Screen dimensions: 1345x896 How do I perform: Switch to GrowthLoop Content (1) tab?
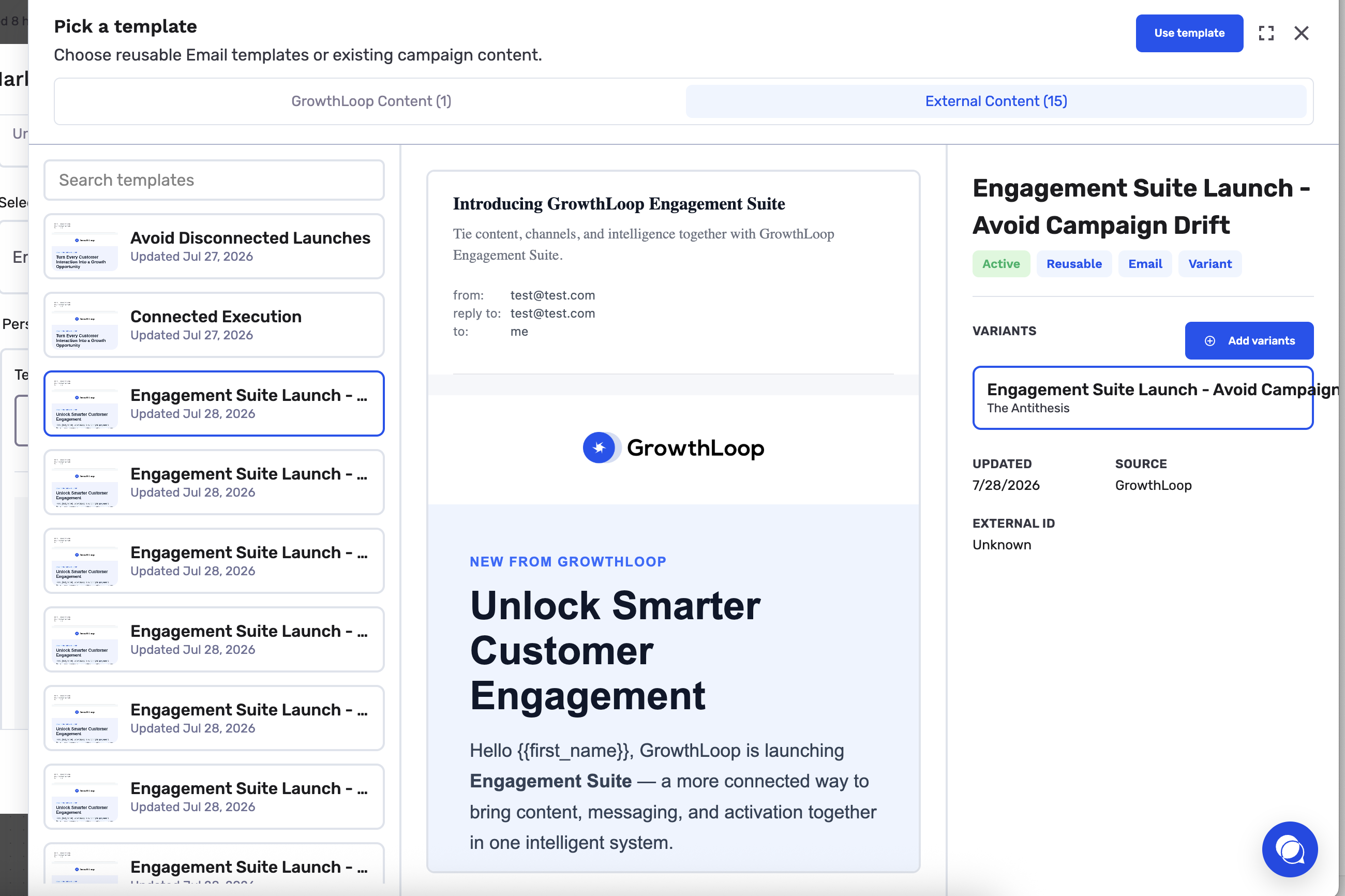pyautogui.click(x=371, y=101)
